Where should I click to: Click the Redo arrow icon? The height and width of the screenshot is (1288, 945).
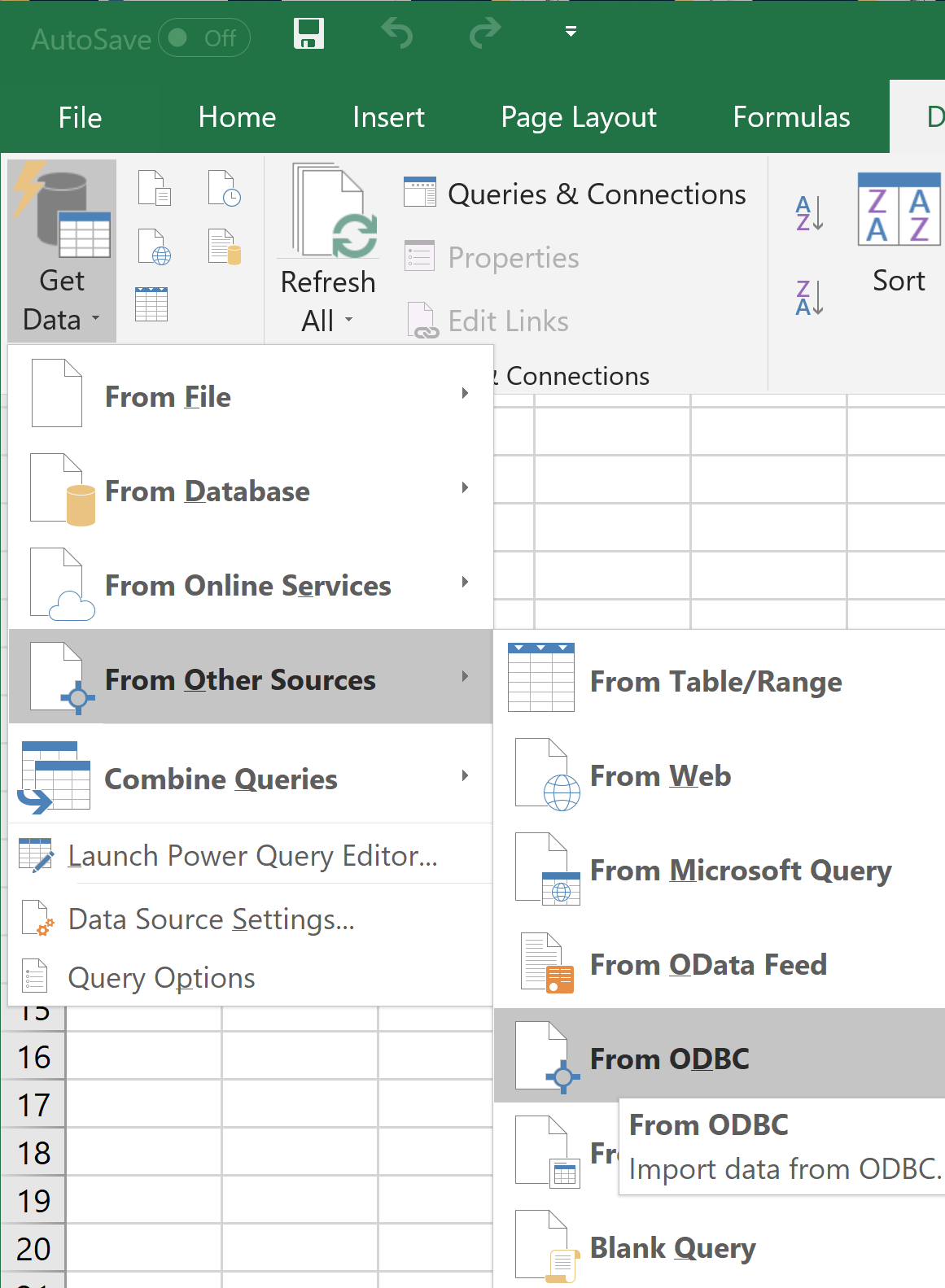tap(485, 34)
